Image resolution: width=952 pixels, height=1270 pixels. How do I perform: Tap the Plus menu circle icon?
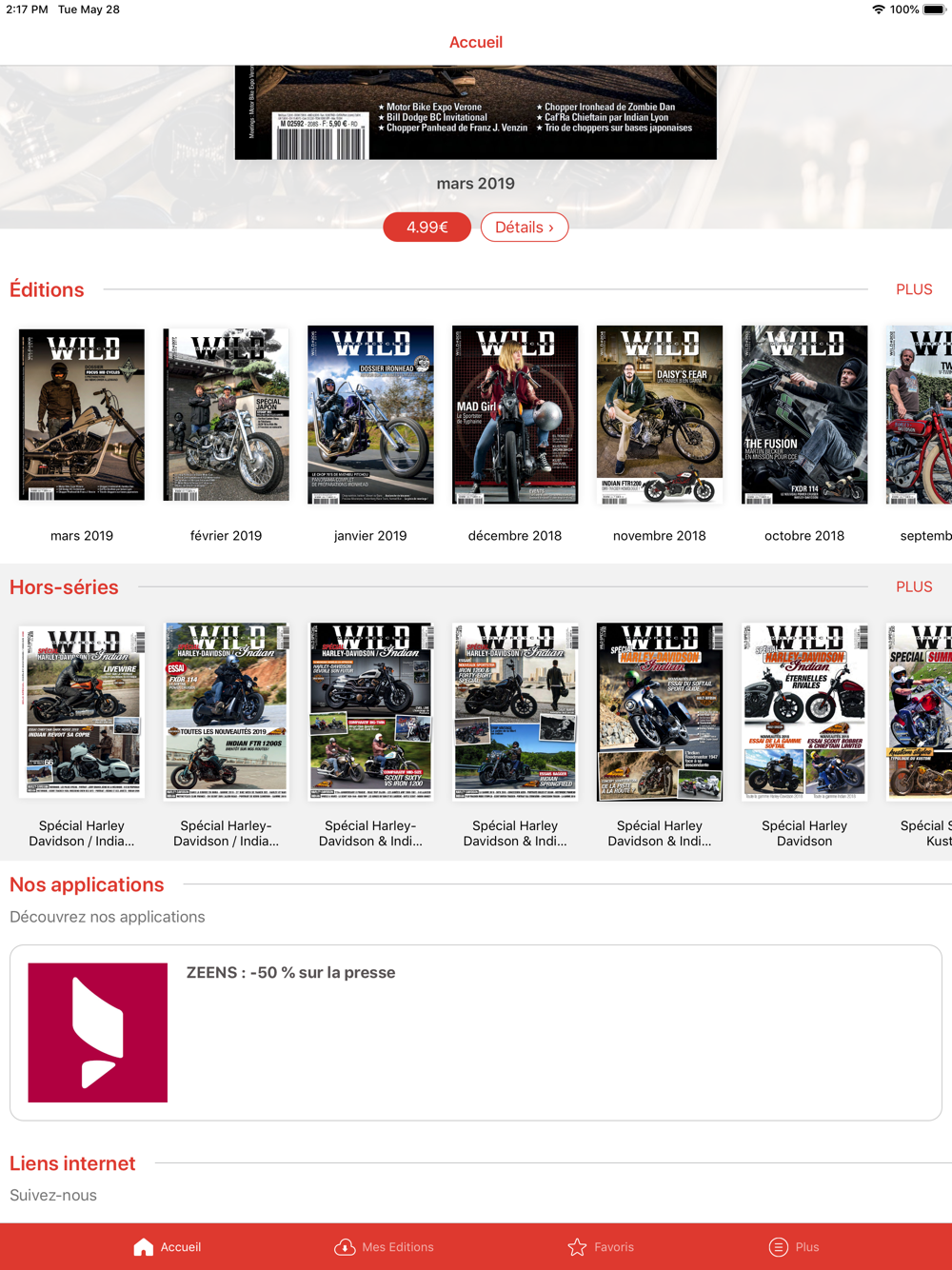click(778, 1247)
